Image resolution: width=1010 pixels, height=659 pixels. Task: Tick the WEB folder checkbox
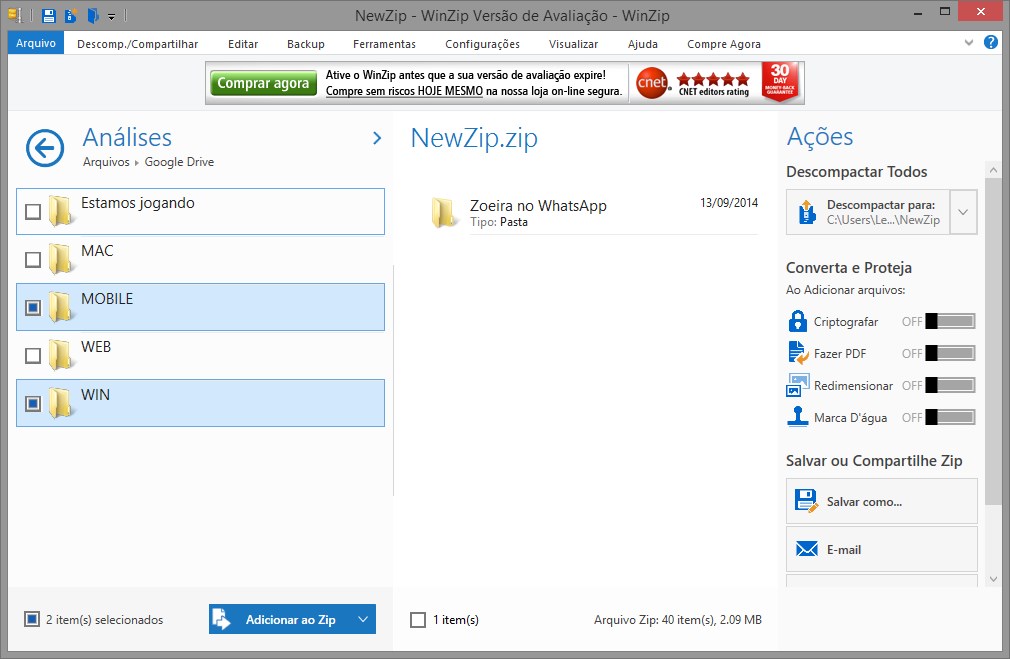click(x=33, y=356)
